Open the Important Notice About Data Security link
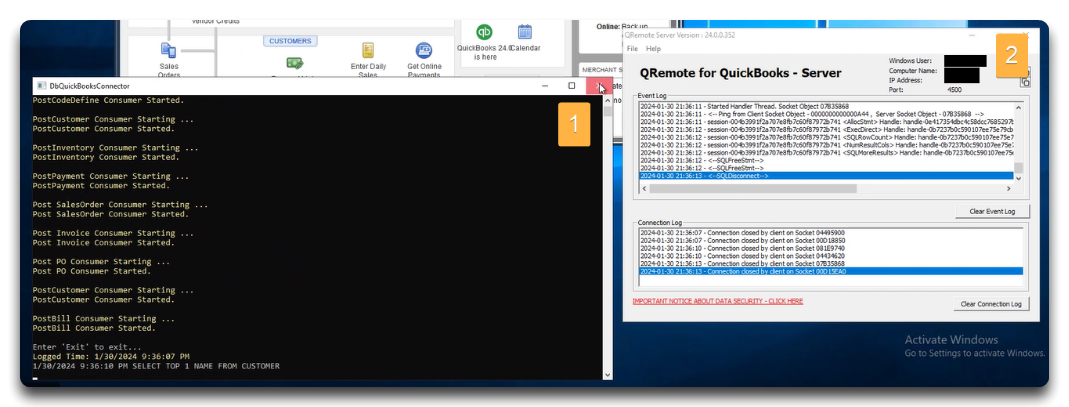 point(717,301)
